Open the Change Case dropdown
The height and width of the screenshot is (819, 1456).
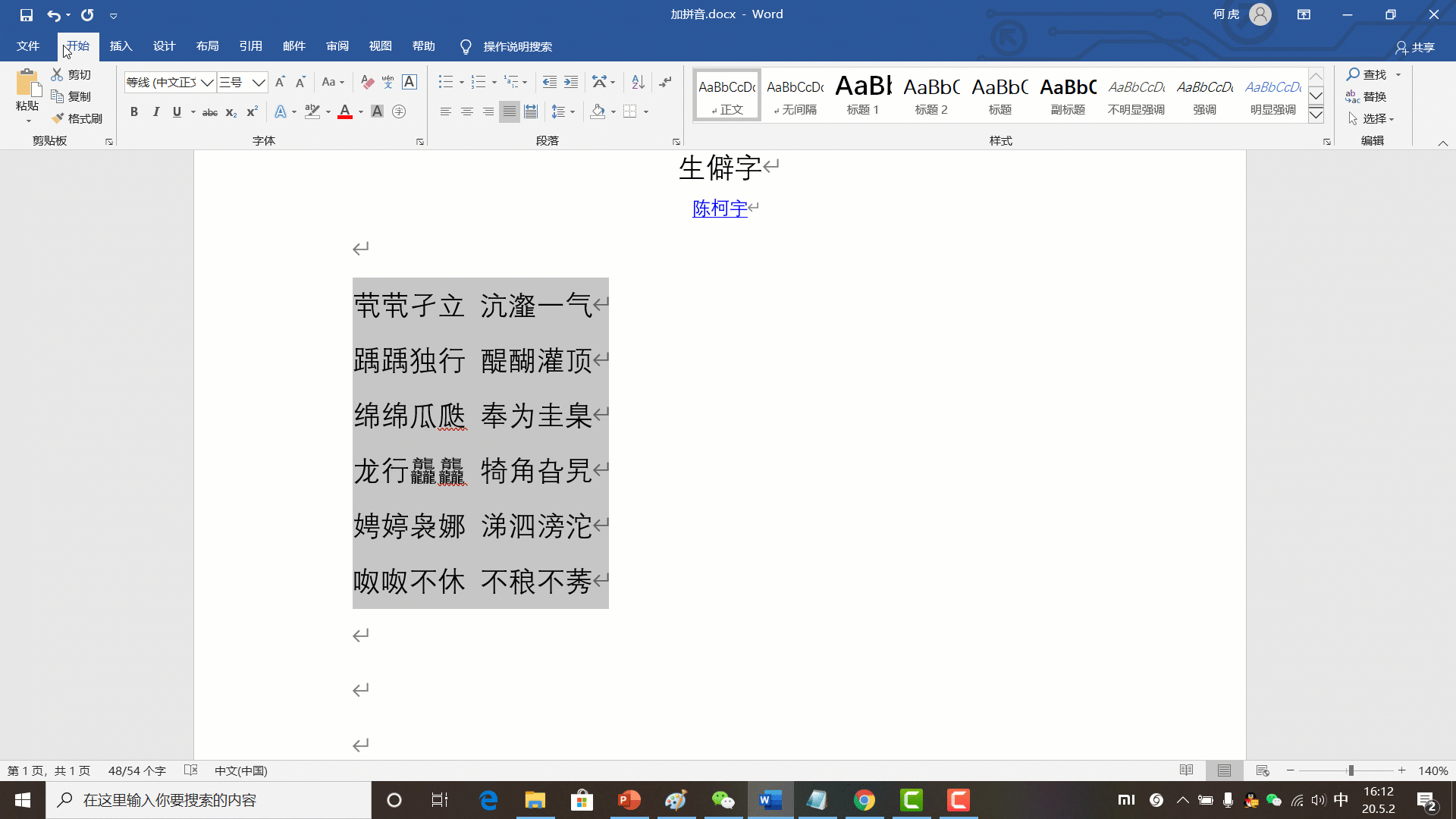pyautogui.click(x=333, y=82)
